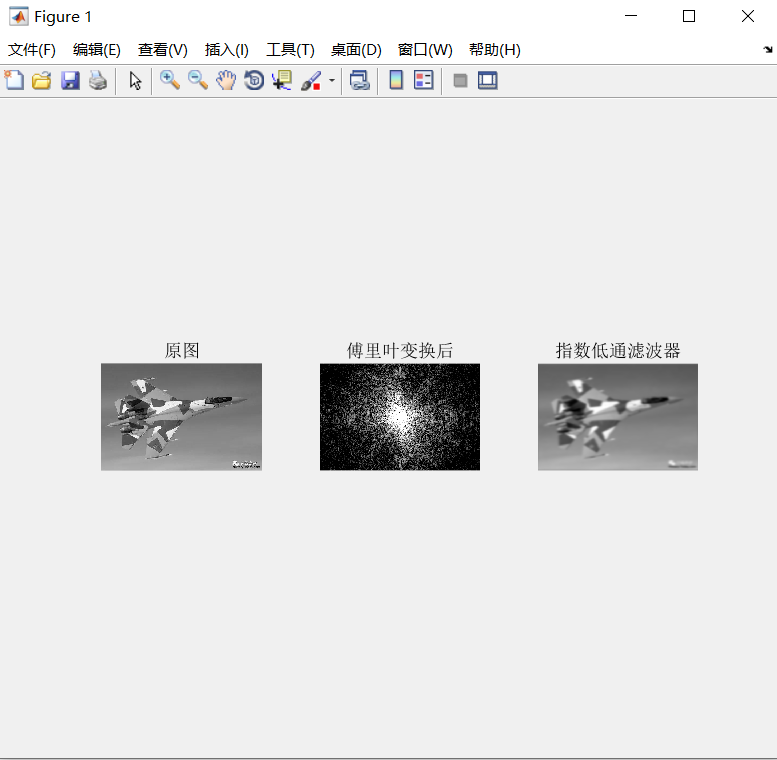
Task: Click the dock figure arrow
Action: (x=768, y=50)
